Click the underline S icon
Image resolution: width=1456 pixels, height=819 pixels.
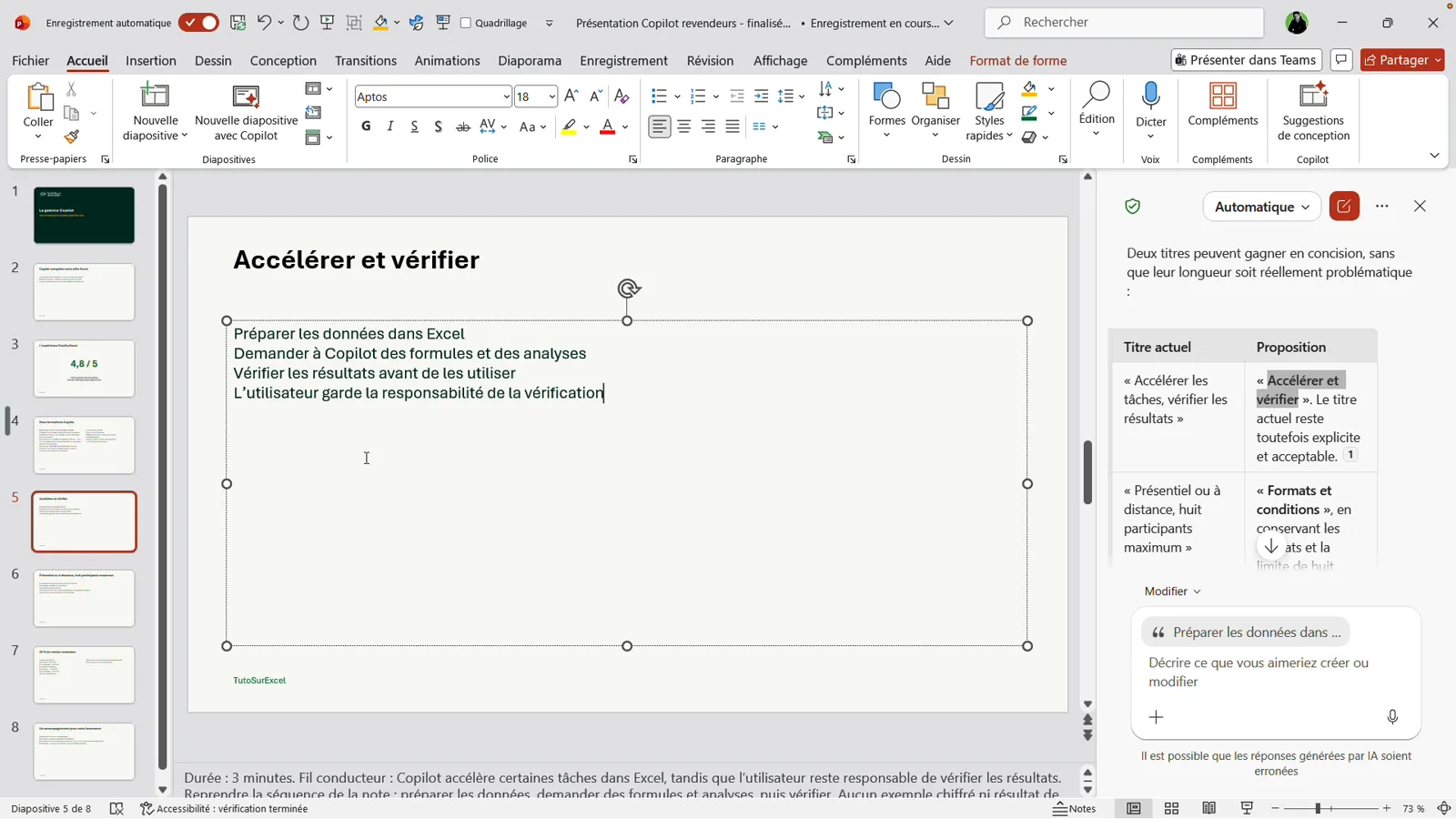pyautogui.click(x=414, y=126)
